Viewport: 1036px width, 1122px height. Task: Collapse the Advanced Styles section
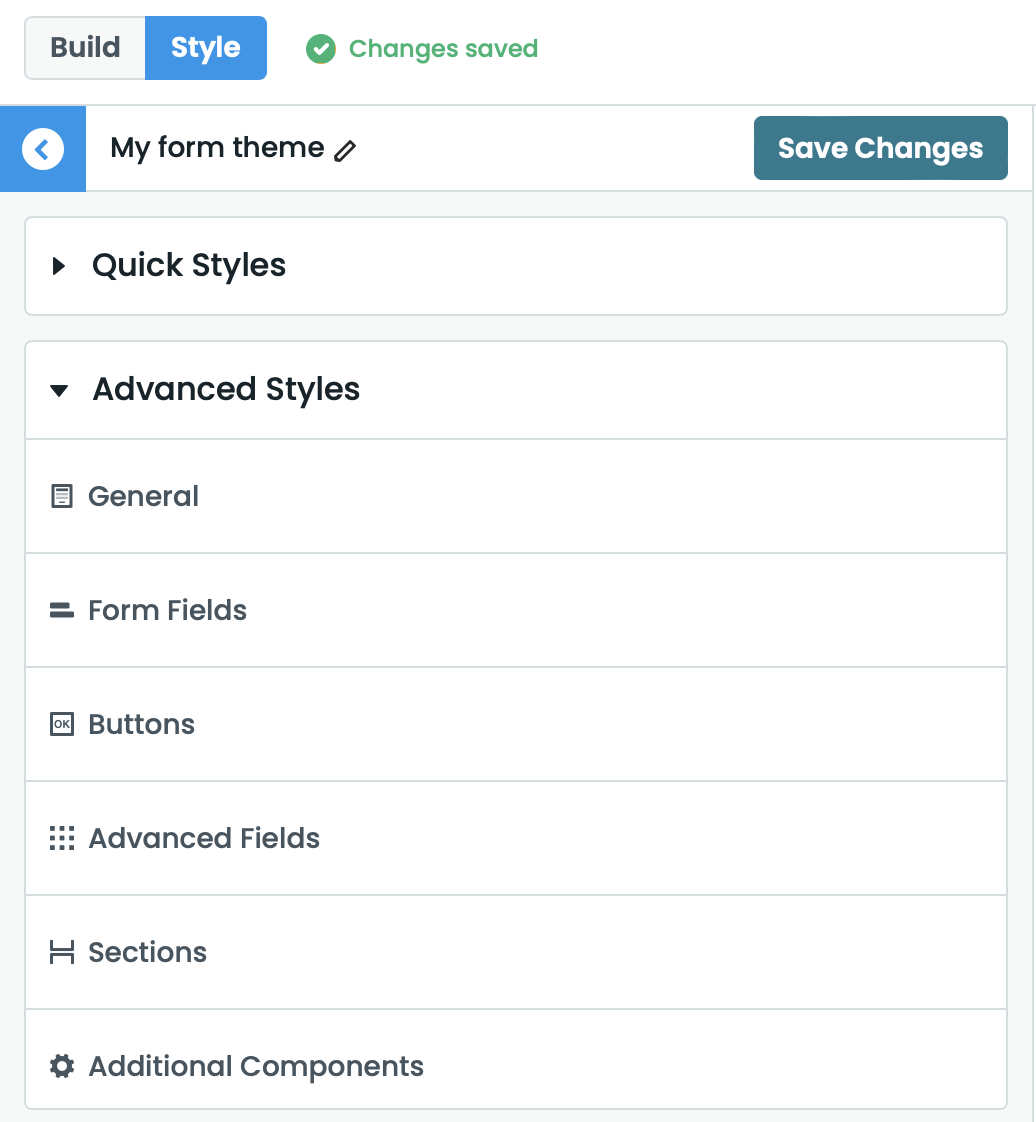[225, 389]
